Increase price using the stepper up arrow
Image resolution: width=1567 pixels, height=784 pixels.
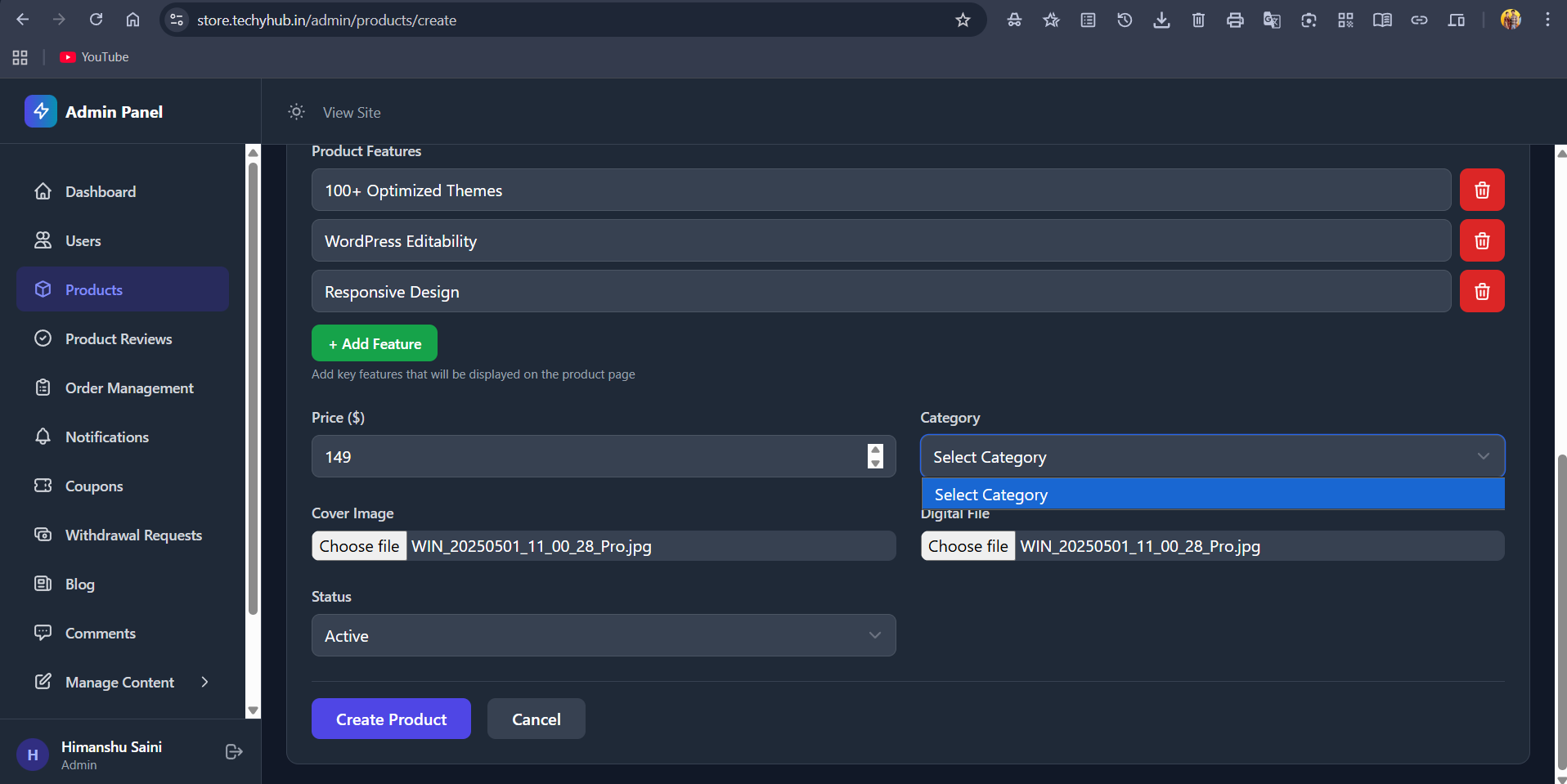(x=875, y=450)
